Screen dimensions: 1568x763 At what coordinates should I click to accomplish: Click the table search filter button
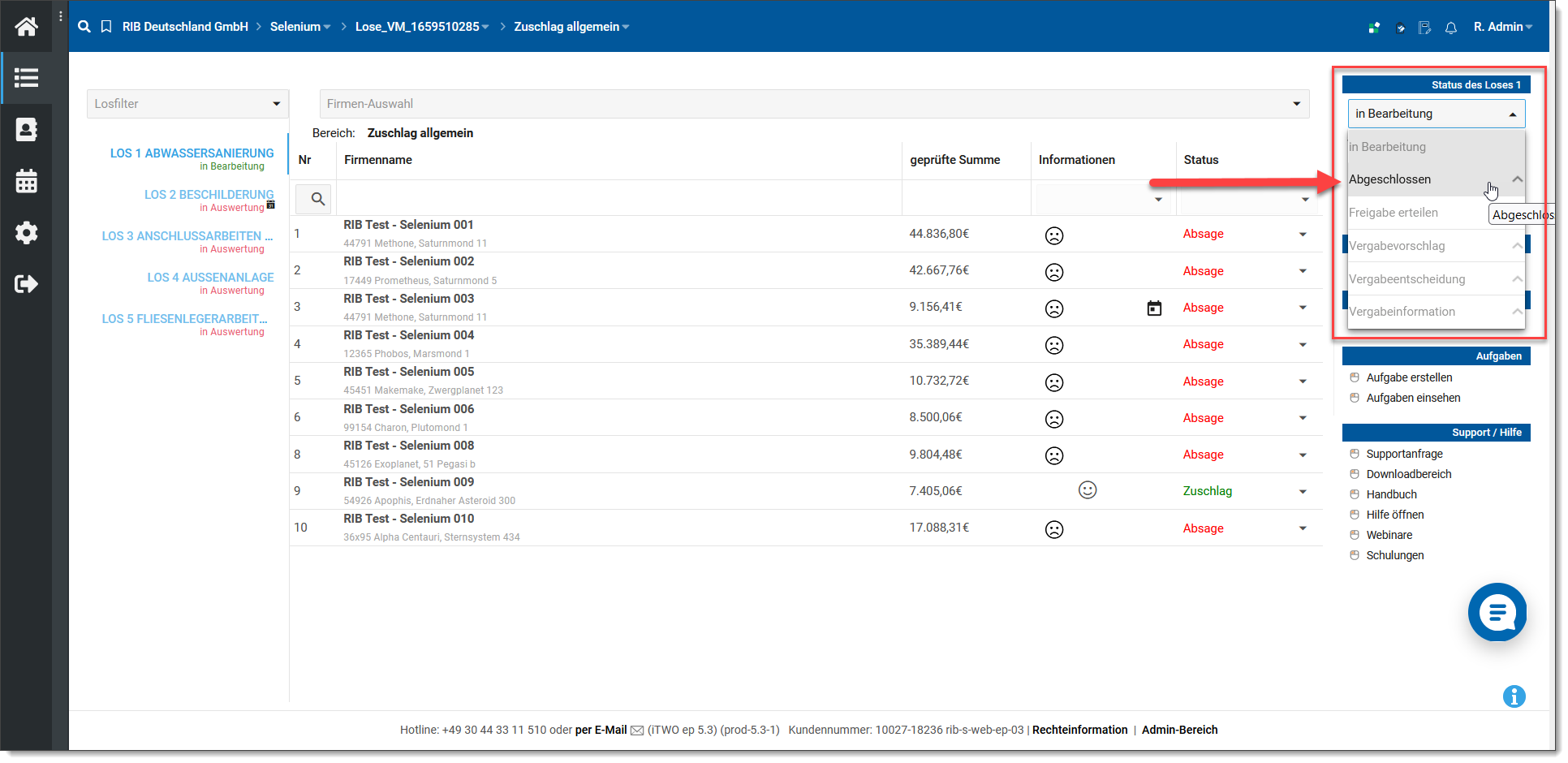313,199
